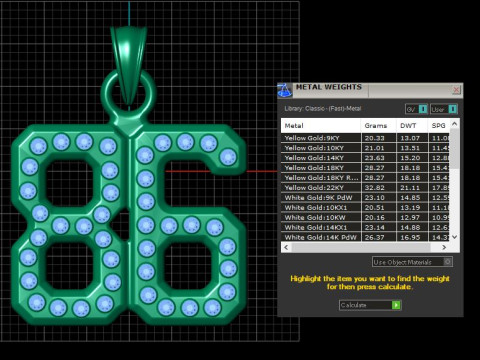The image size is (480, 360).
Task: Click the 20.33 grams value
Action: click(x=374, y=138)
